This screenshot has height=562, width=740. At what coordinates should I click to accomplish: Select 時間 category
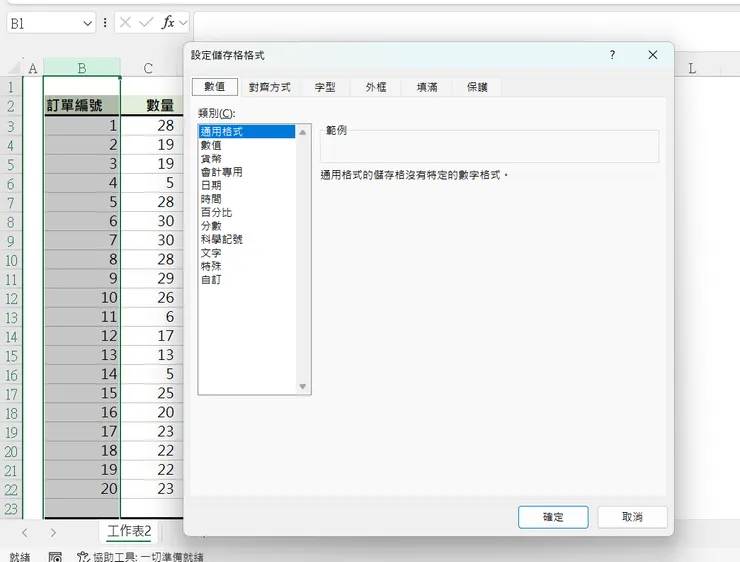point(247,199)
